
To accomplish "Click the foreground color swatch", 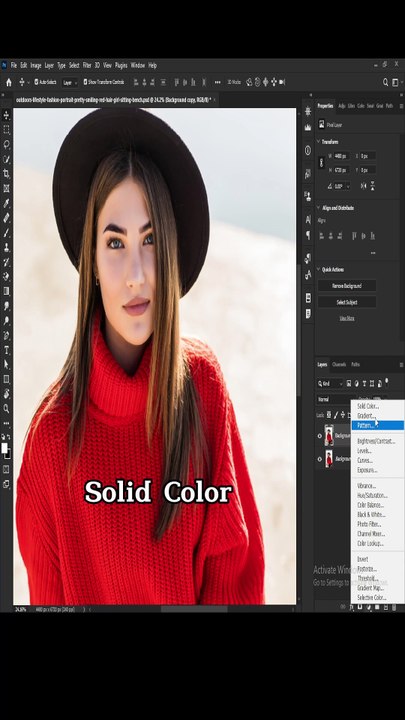I will tap(5, 447).
